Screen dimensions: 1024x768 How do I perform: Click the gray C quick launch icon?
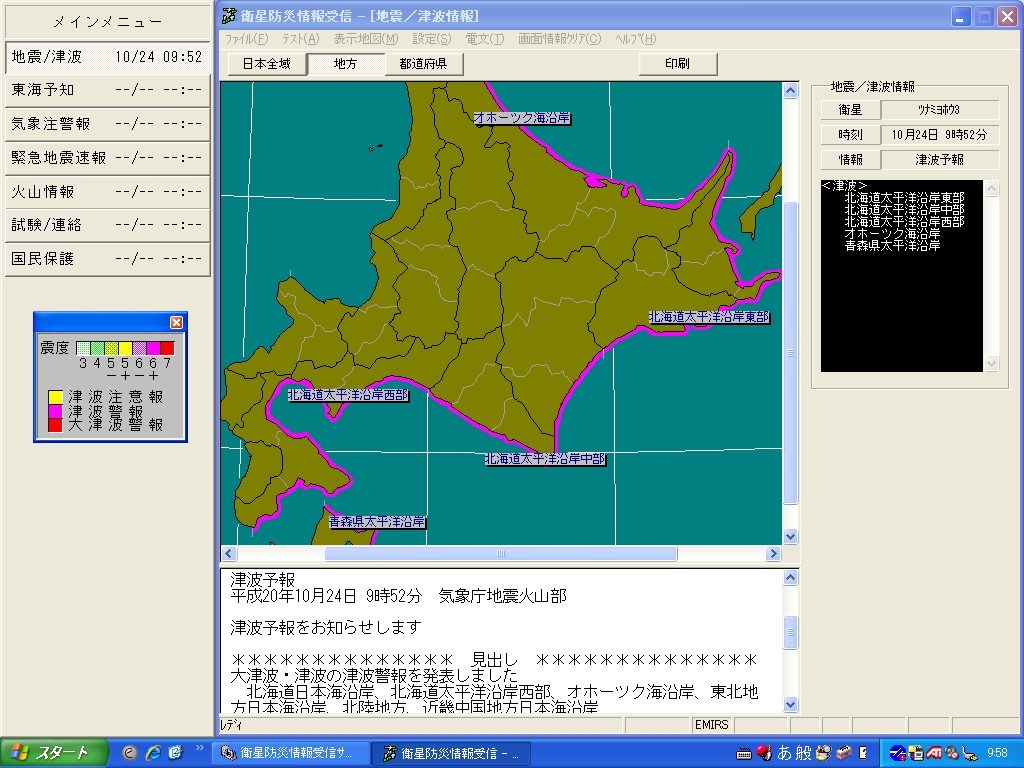(129, 753)
